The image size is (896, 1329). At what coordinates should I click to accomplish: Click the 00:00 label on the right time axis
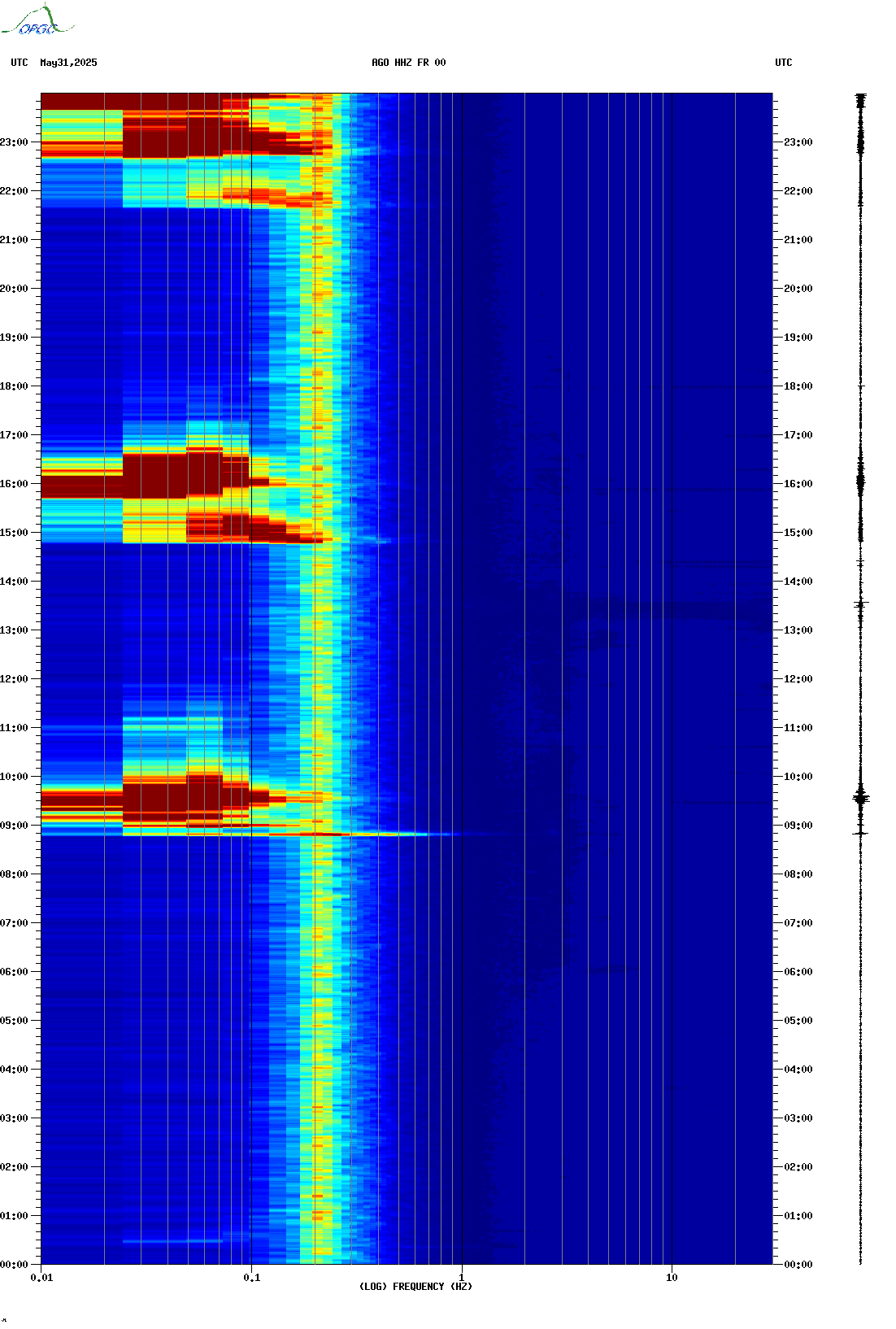[798, 1265]
